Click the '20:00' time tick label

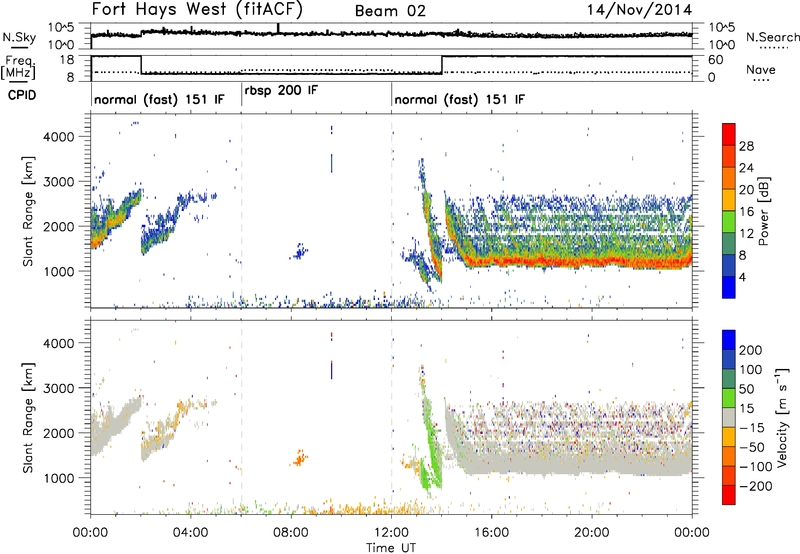point(592,533)
